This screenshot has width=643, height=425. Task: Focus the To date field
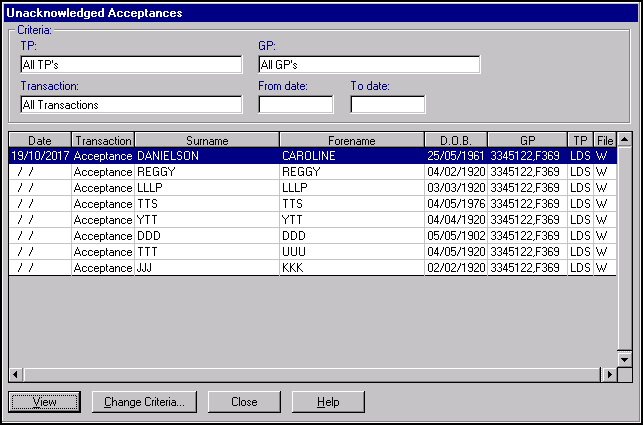click(x=387, y=105)
